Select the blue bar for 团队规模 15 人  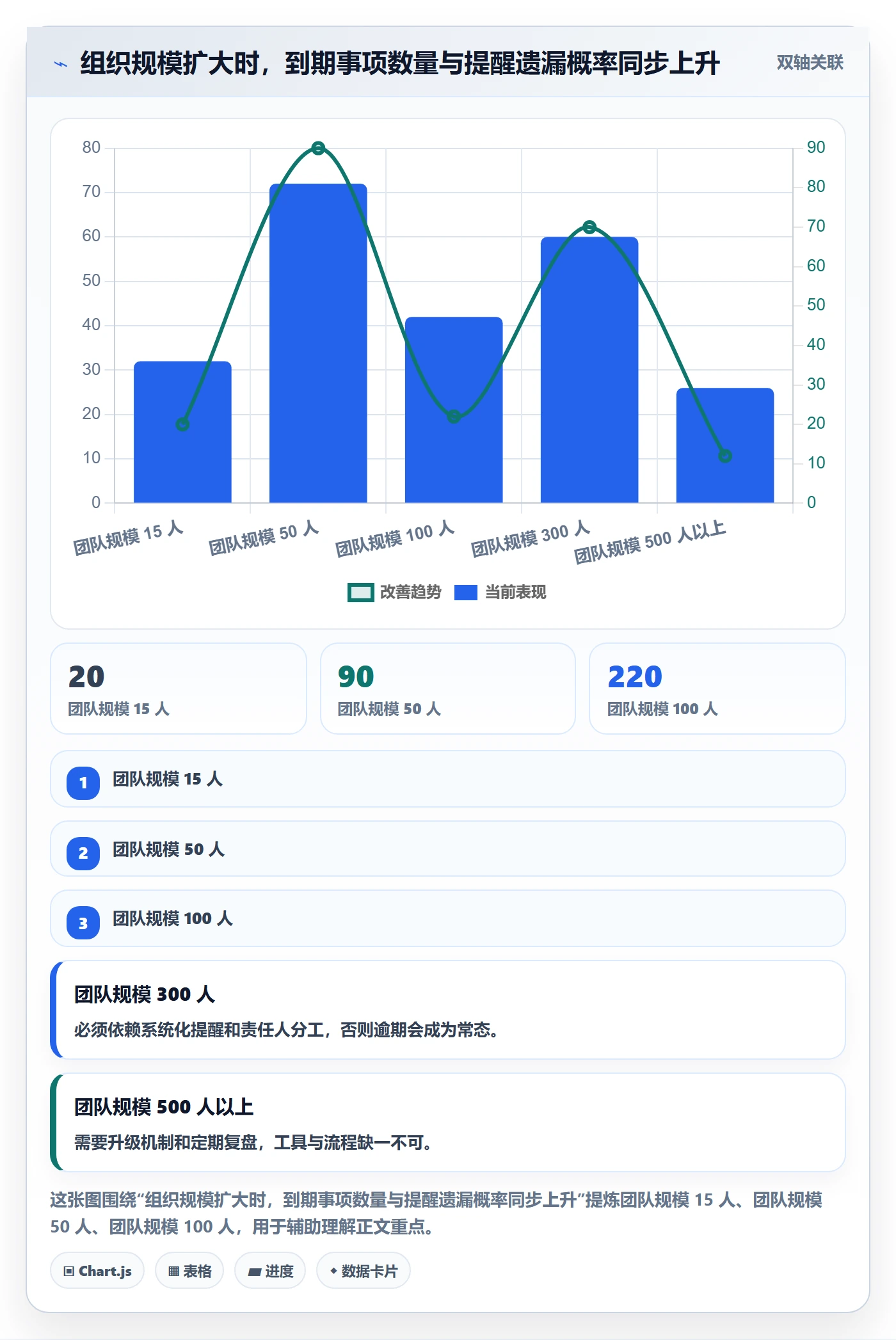point(182,432)
